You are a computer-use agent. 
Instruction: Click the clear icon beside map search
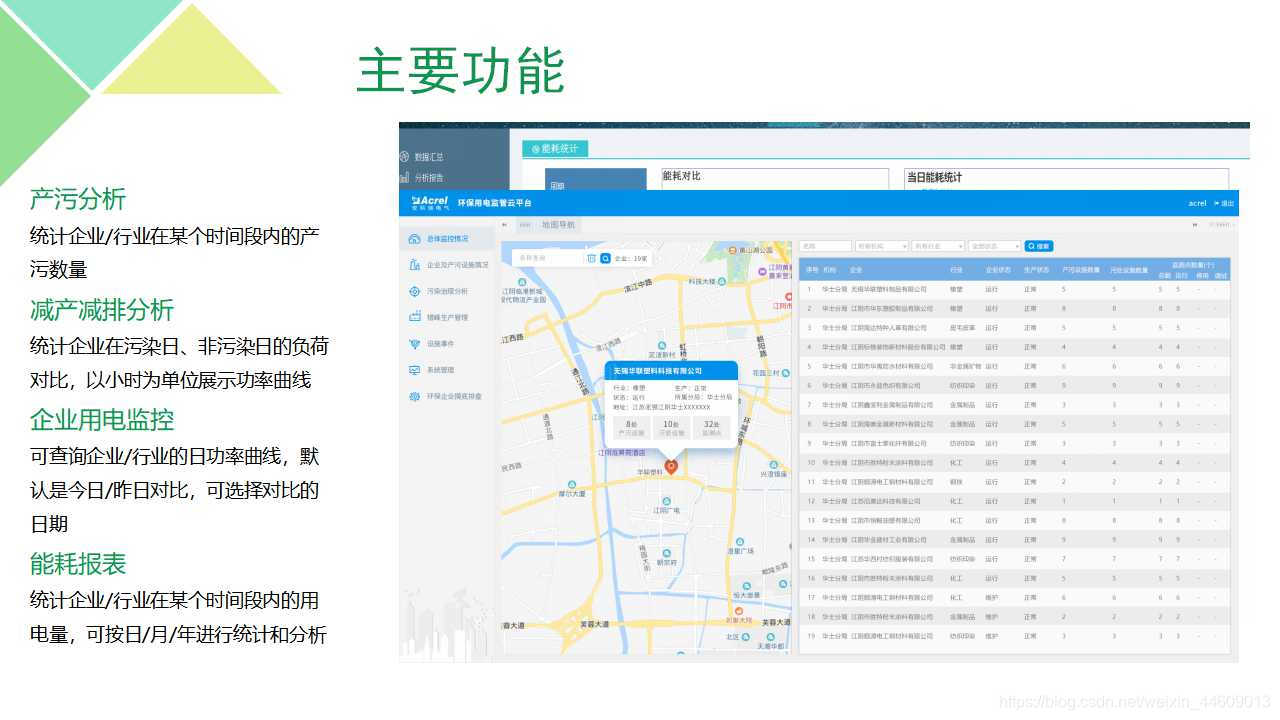tap(591, 258)
